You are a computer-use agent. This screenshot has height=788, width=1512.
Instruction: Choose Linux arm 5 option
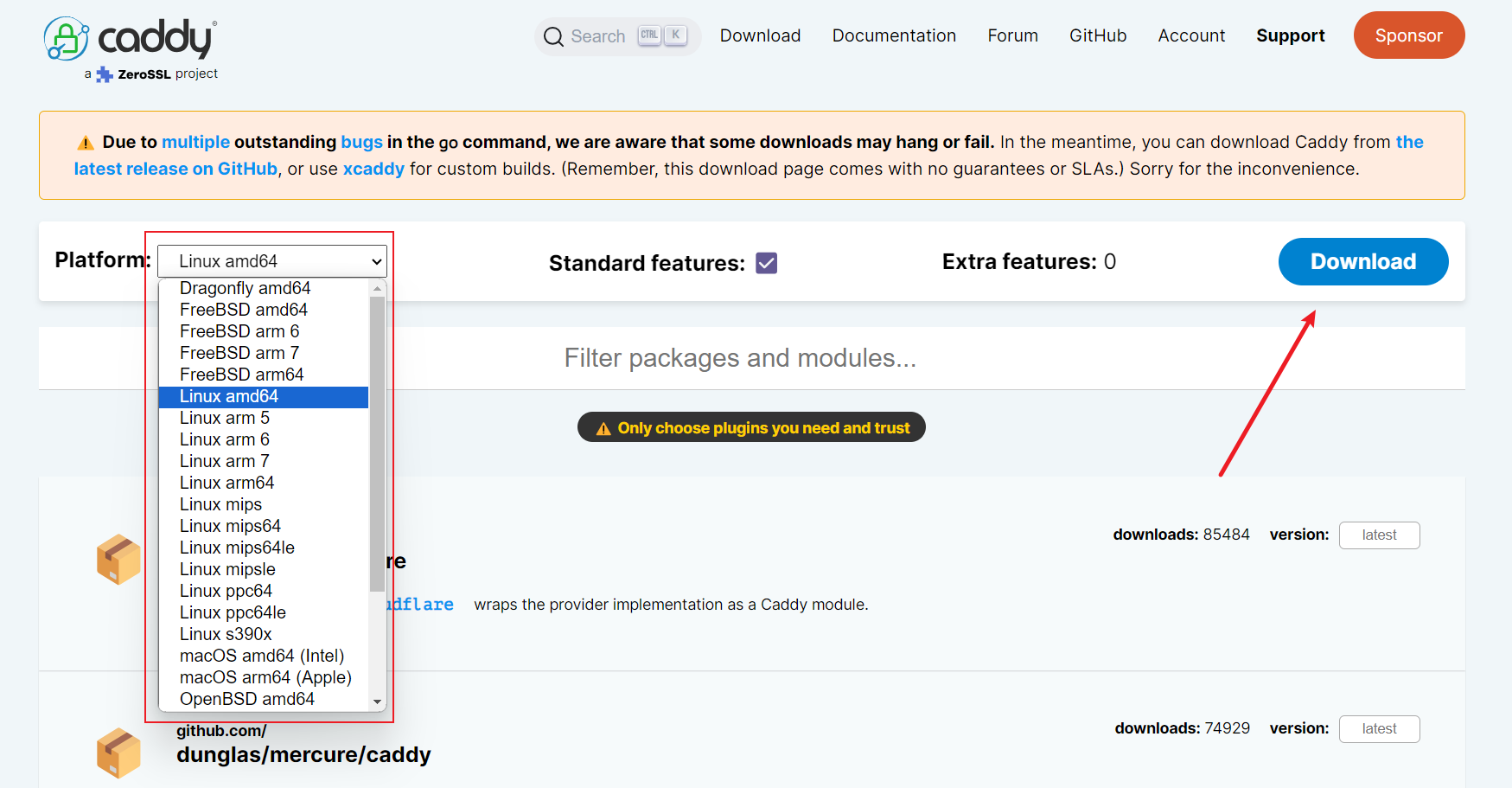coord(264,418)
